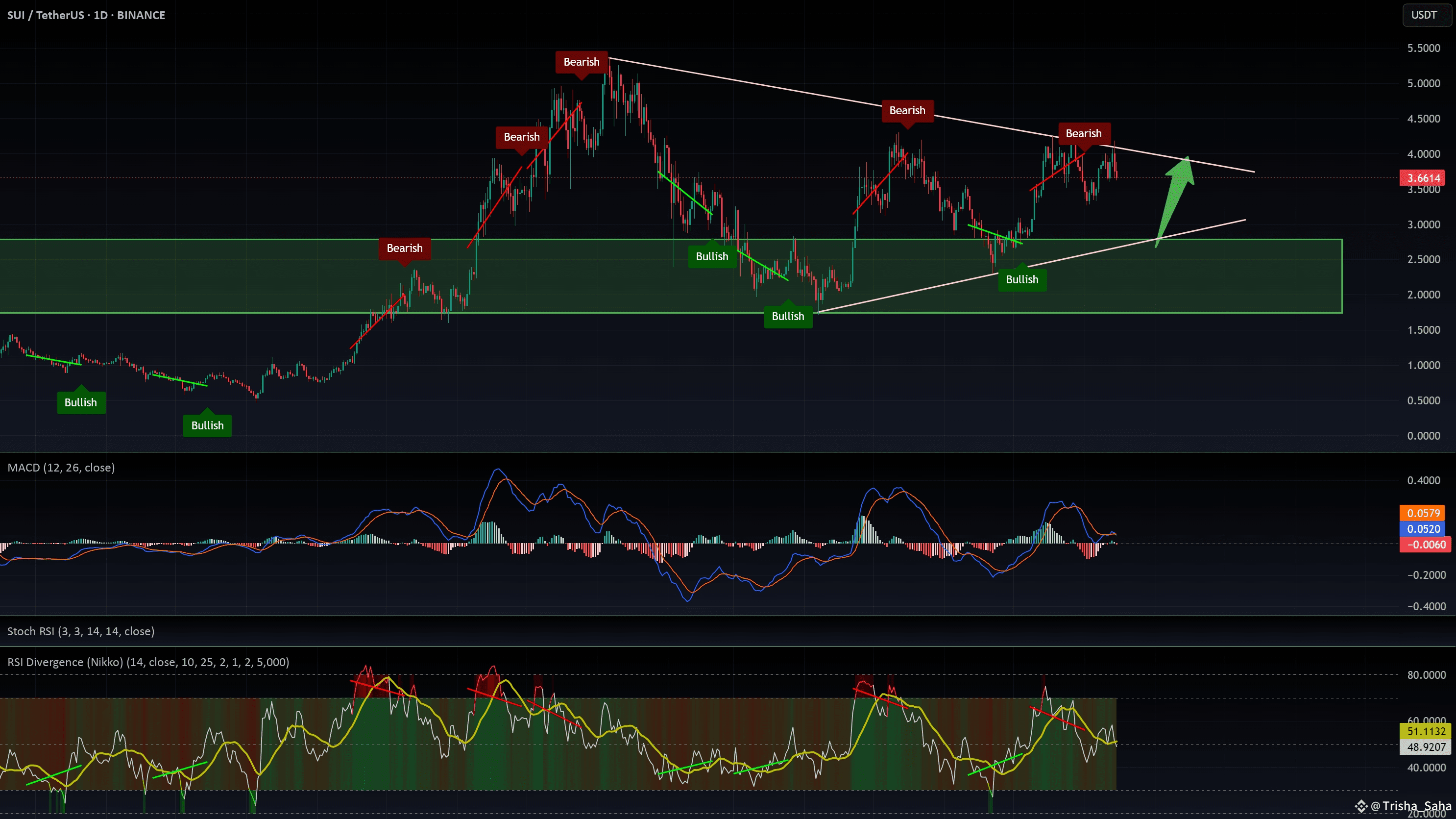Click the TradingView logo icon beside Trisha_Saha
The width and height of the screenshot is (1456, 819).
(x=1361, y=806)
